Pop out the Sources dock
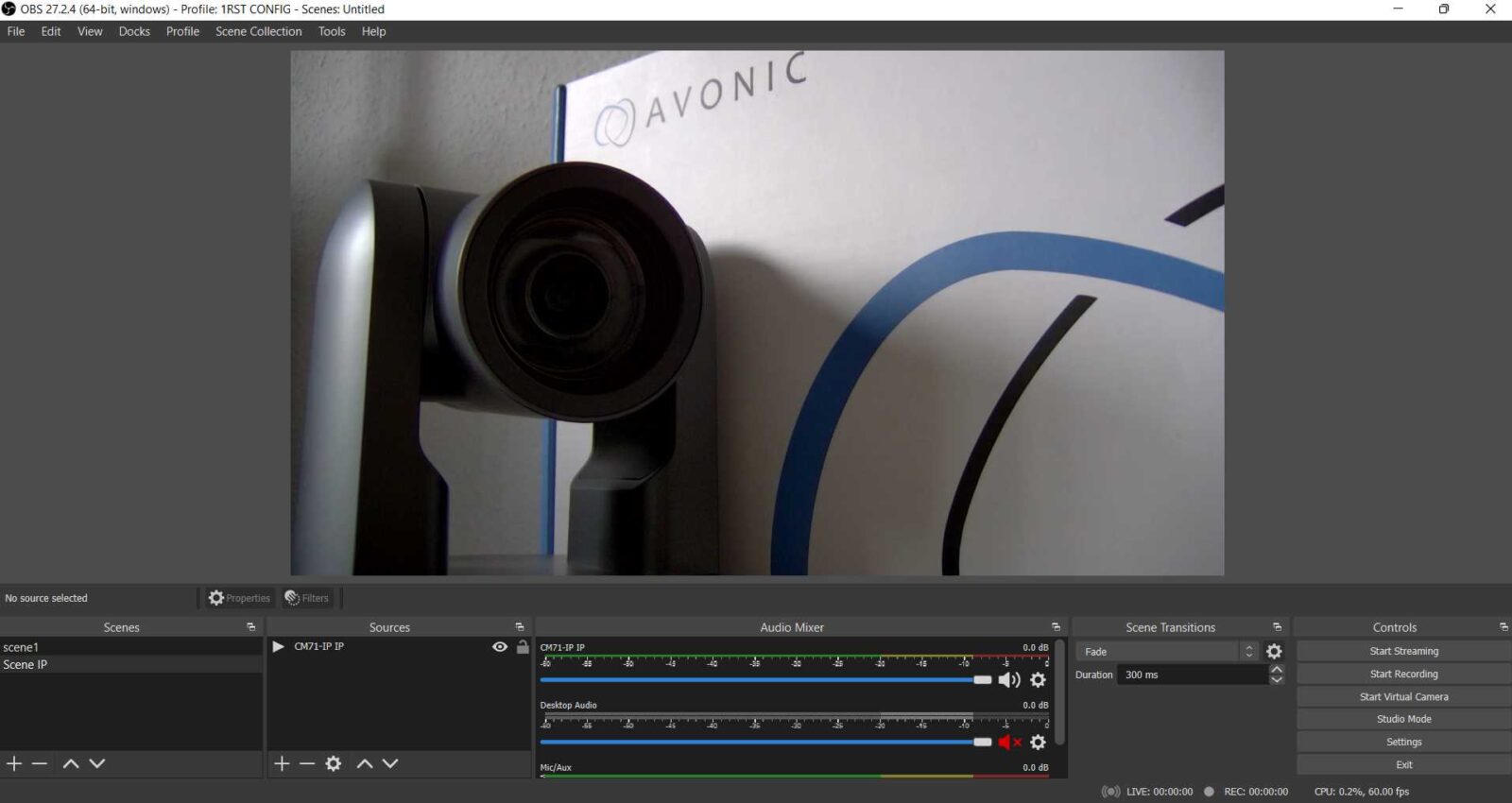The height and width of the screenshot is (803, 1512). click(519, 627)
